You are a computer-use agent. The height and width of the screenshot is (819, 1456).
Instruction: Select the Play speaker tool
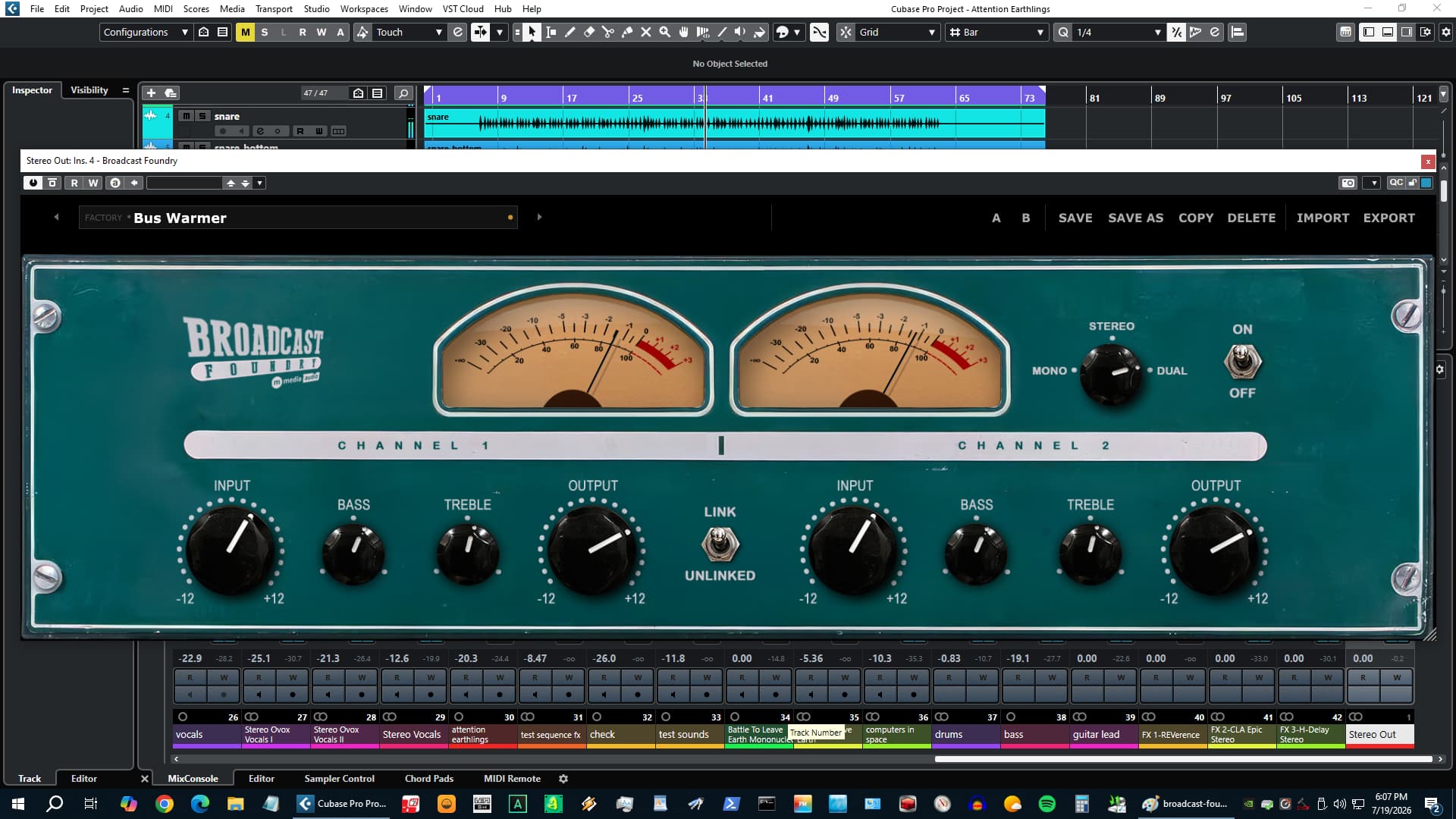tap(740, 32)
